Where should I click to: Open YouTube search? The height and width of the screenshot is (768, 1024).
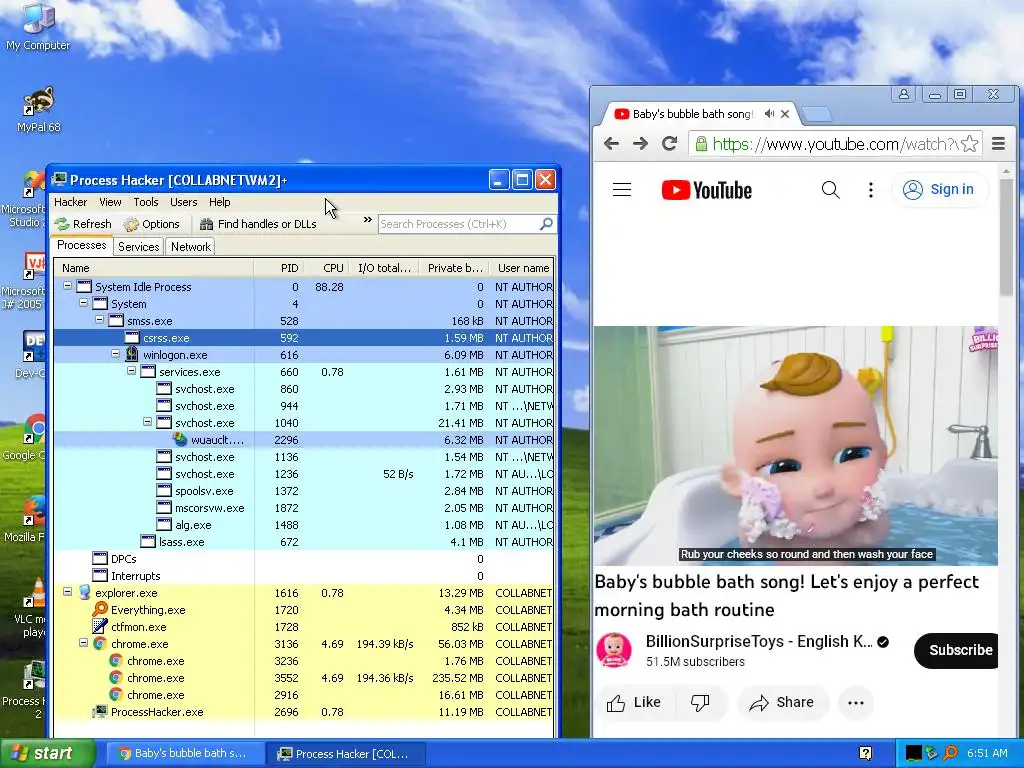(830, 189)
